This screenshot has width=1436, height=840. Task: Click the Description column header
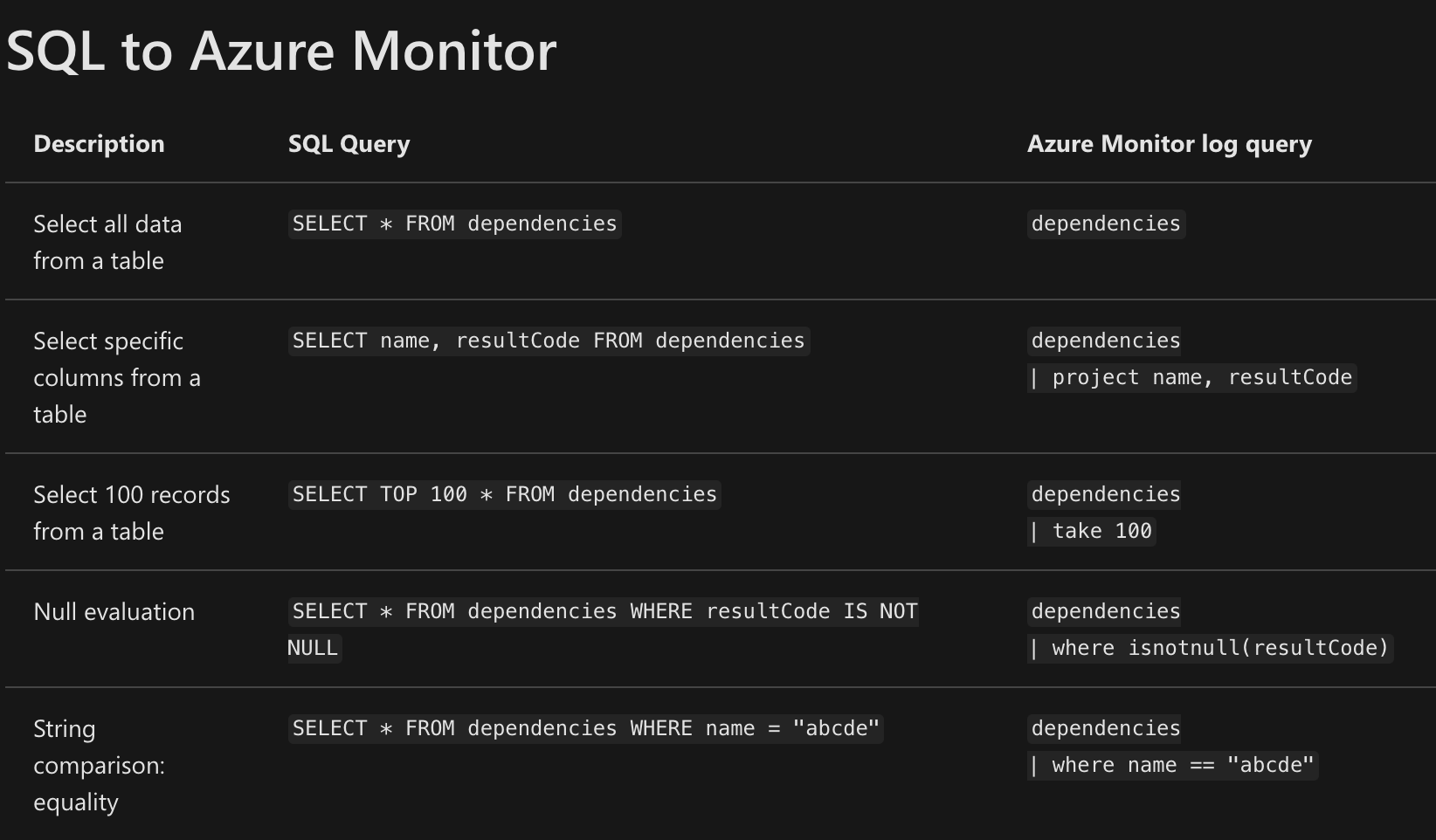tap(99, 144)
